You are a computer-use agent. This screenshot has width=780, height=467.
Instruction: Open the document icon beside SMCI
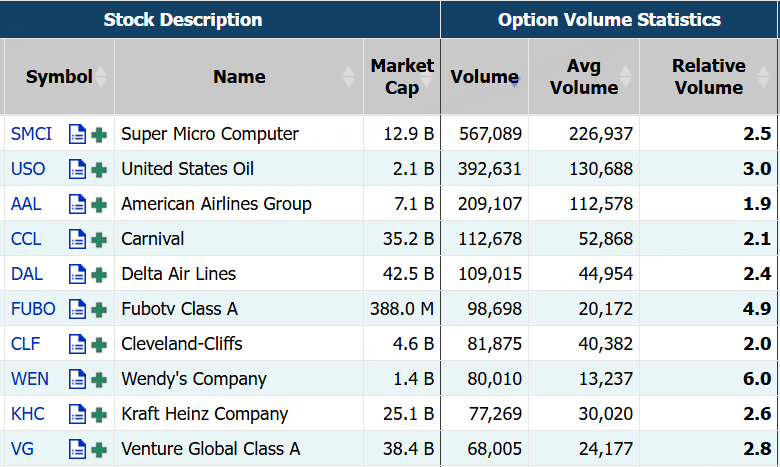click(77, 134)
